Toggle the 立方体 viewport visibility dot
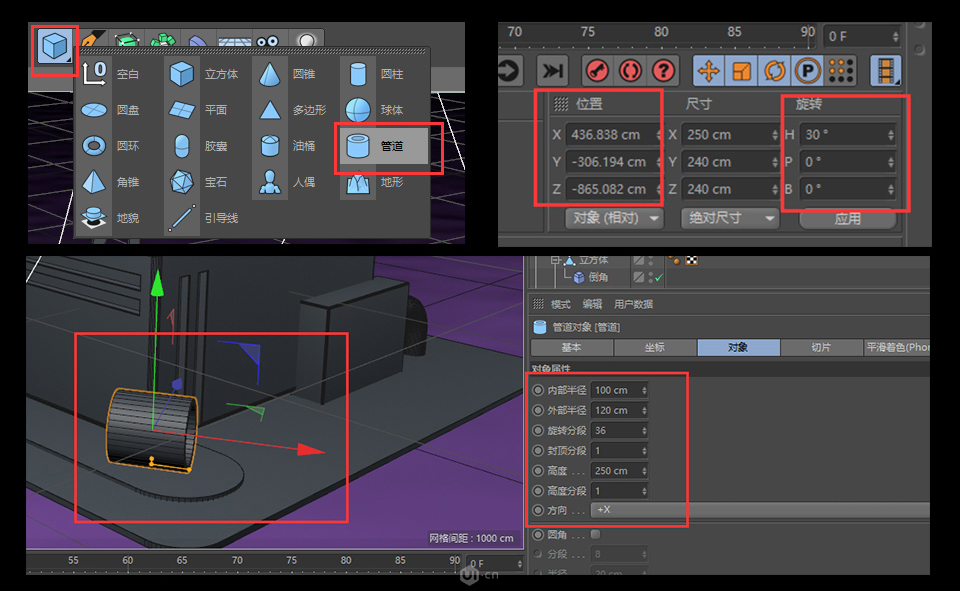 click(650, 258)
